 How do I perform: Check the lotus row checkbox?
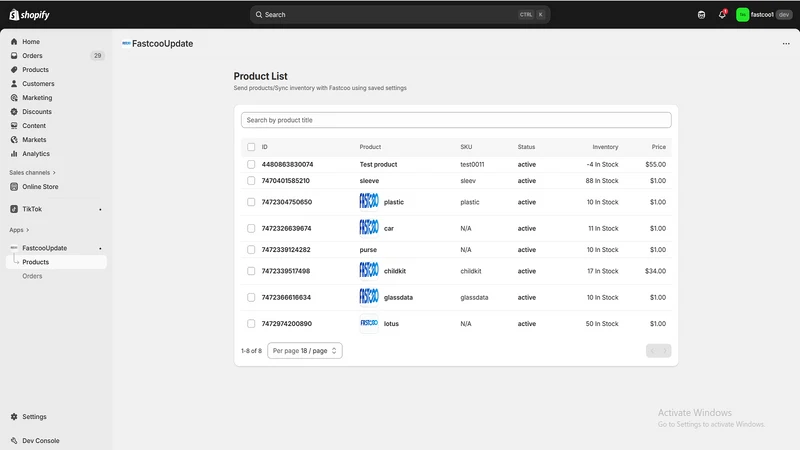tap(251, 323)
